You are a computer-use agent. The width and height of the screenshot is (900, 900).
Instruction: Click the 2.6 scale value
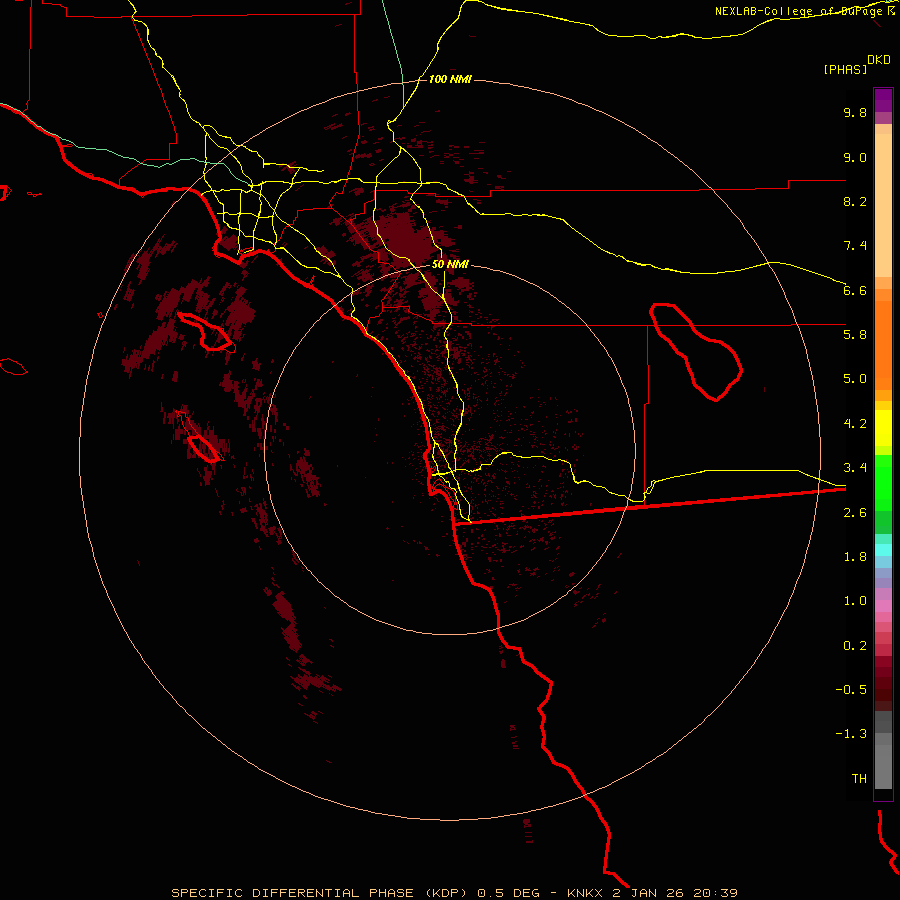pyautogui.click(x=855, y=513)
